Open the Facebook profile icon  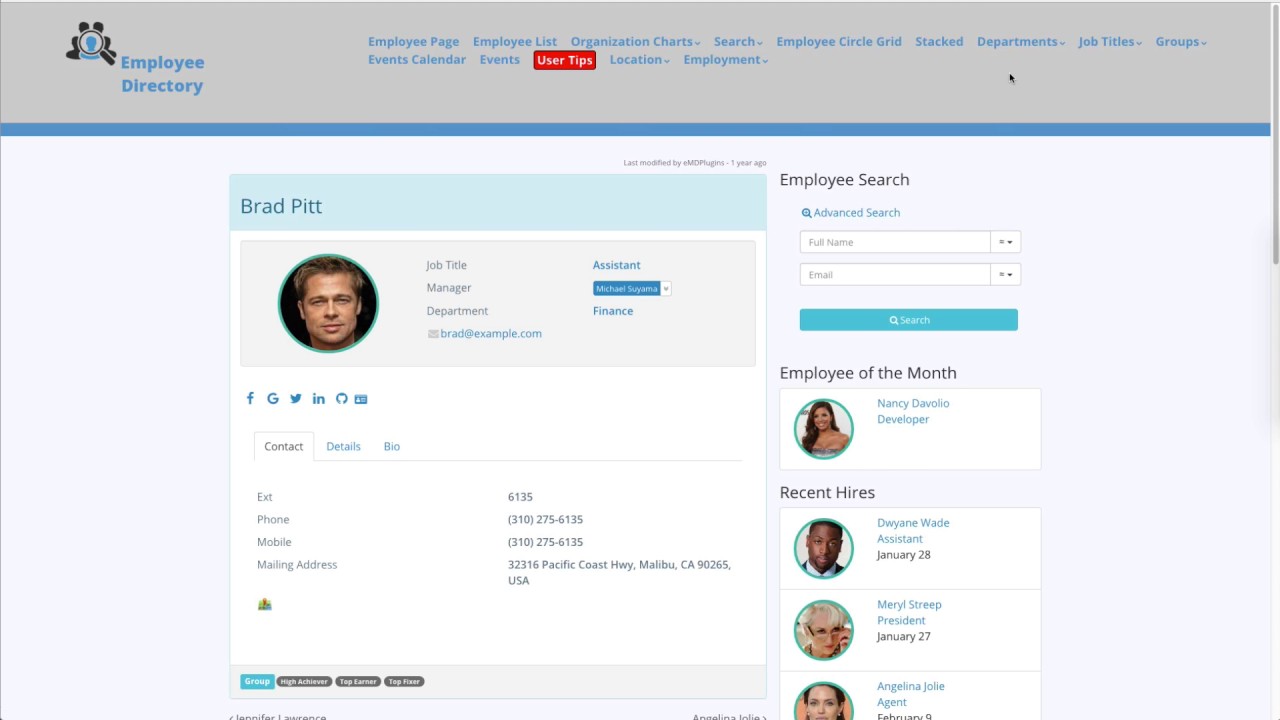(x=250, y=398)
